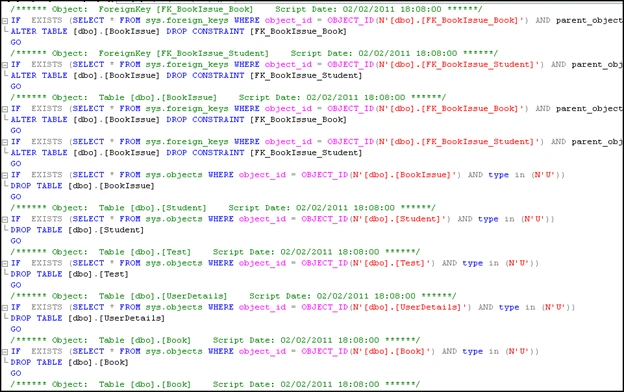Viewport: 624px width, 392px height.
Task: Click comment line 'Object: ForeignKey [FK_BookIssue_Student]'
Action: coord(254,53)
